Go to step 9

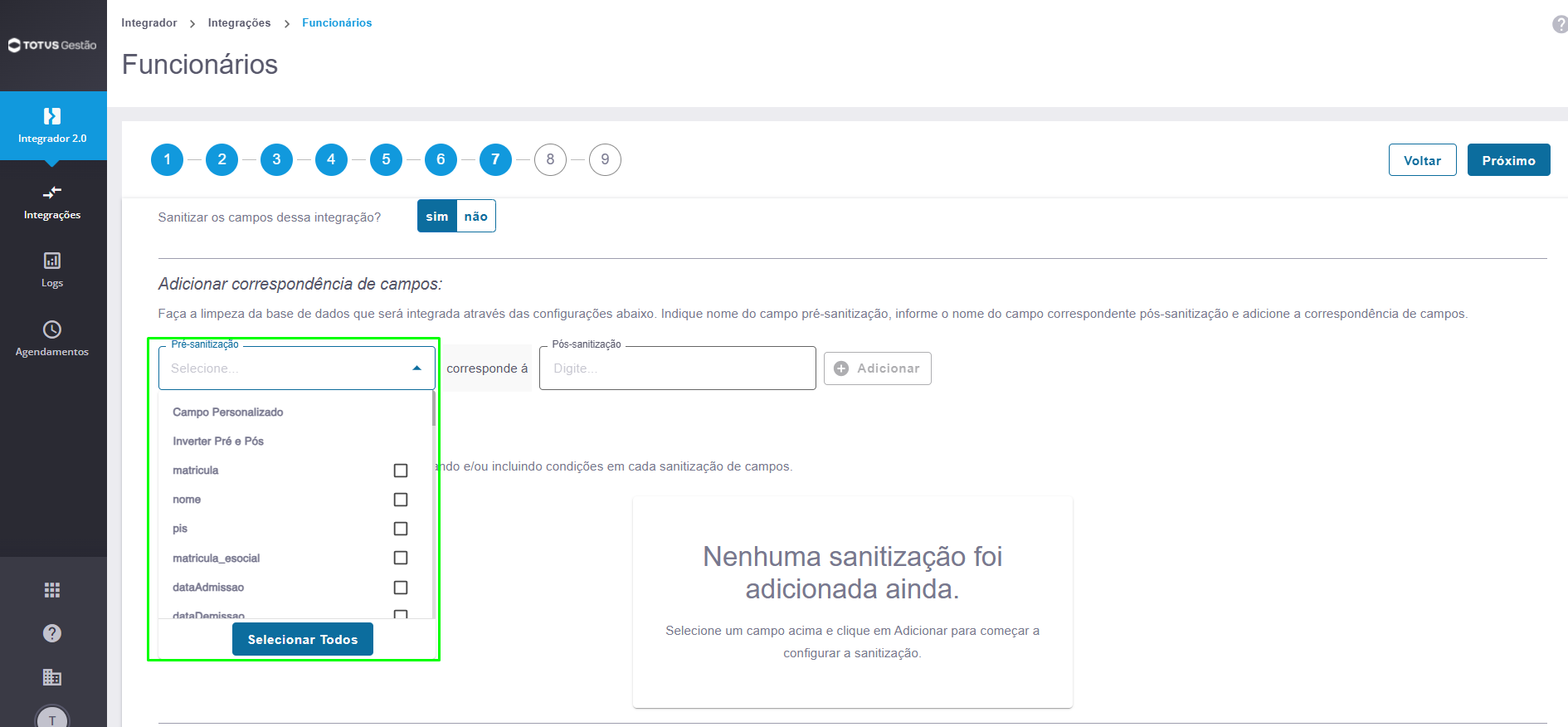(605, 159)
